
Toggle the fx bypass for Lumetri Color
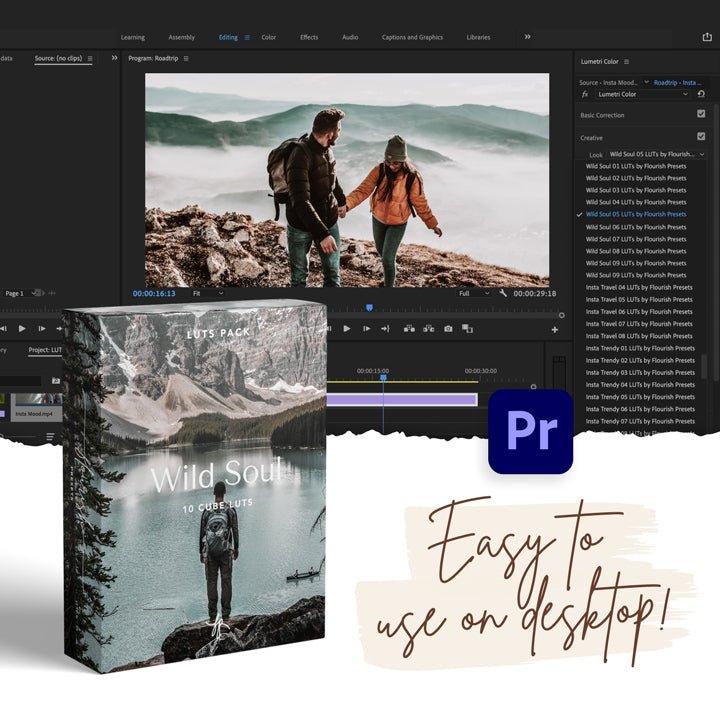click(585, 94)
